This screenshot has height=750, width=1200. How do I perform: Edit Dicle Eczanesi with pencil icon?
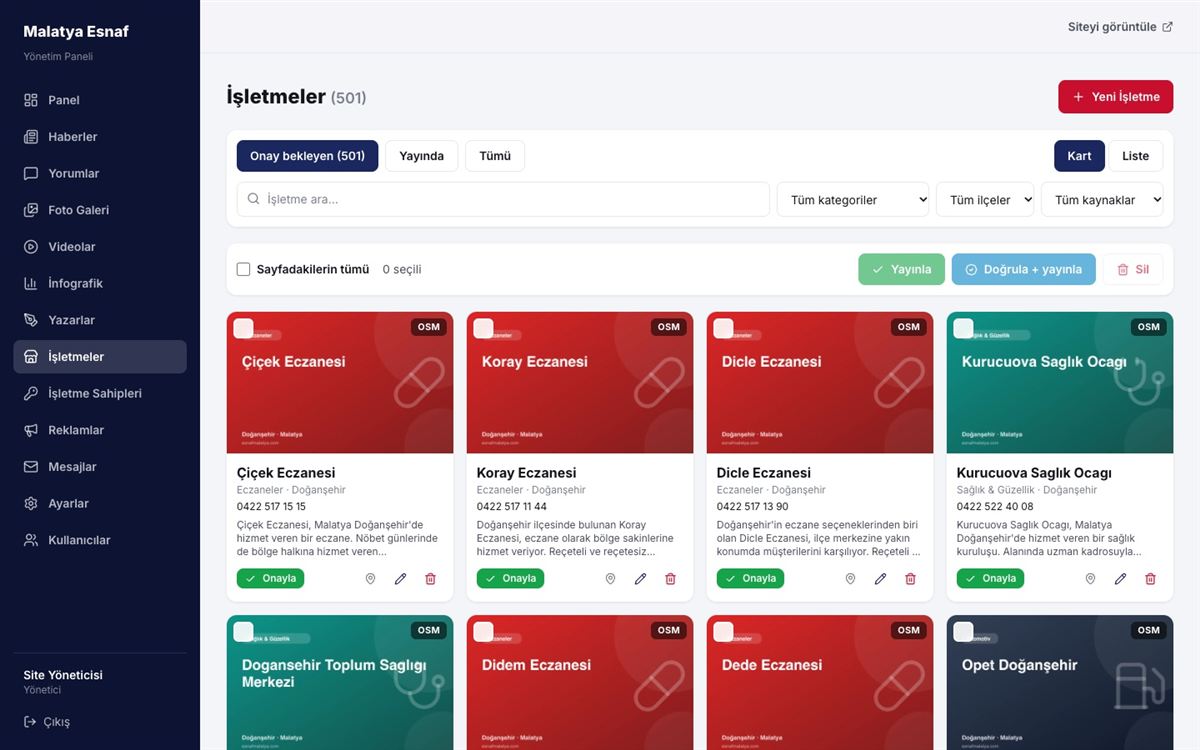pos(880,579)
